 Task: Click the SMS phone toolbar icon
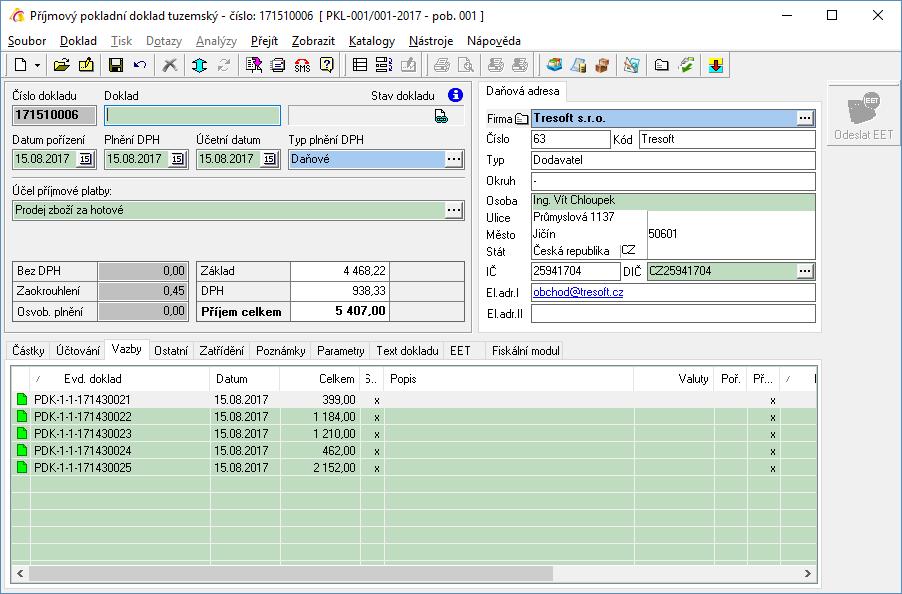(x=302, y=65)
